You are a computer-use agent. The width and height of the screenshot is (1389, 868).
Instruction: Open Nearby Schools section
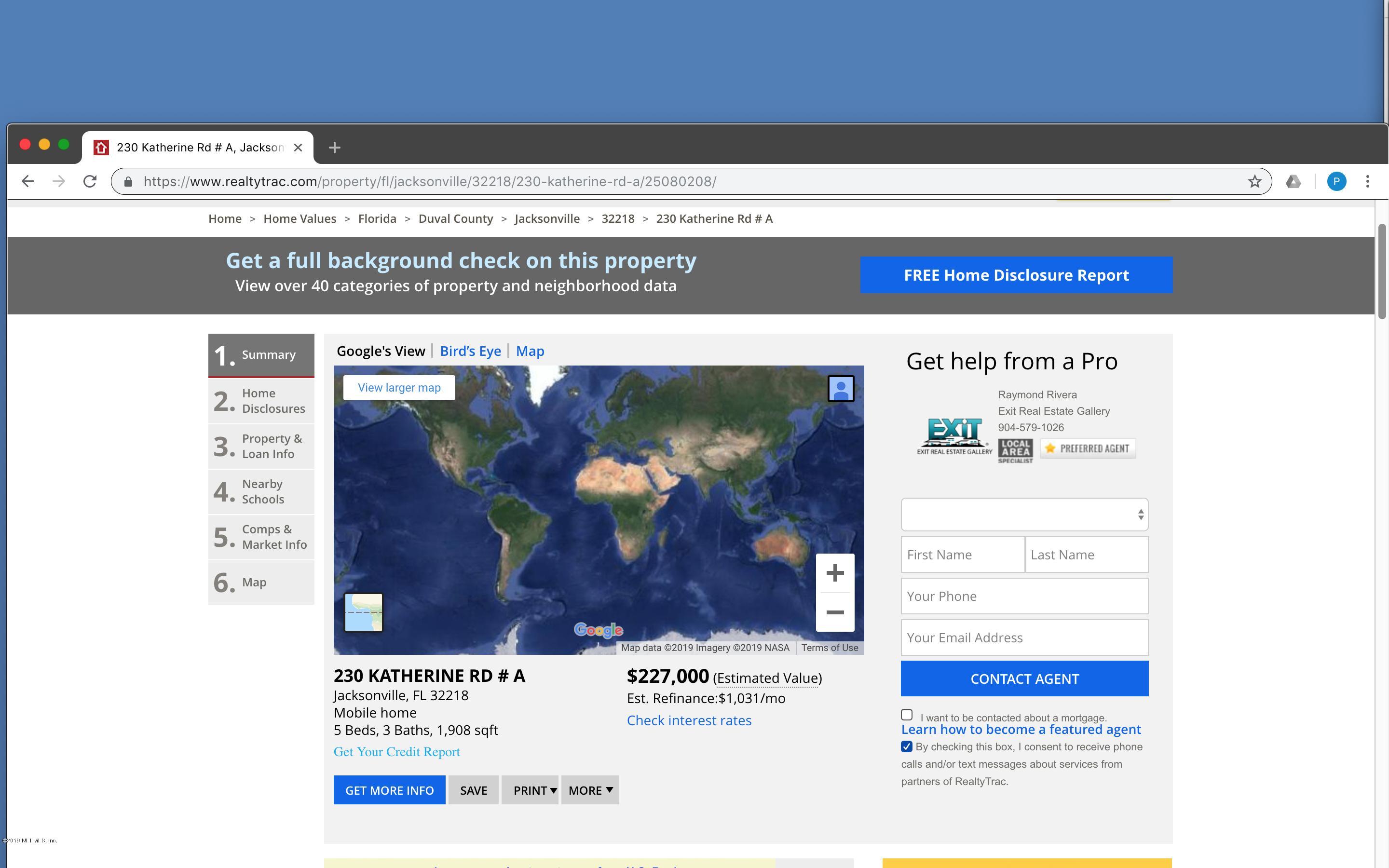[x=261, y=491]
